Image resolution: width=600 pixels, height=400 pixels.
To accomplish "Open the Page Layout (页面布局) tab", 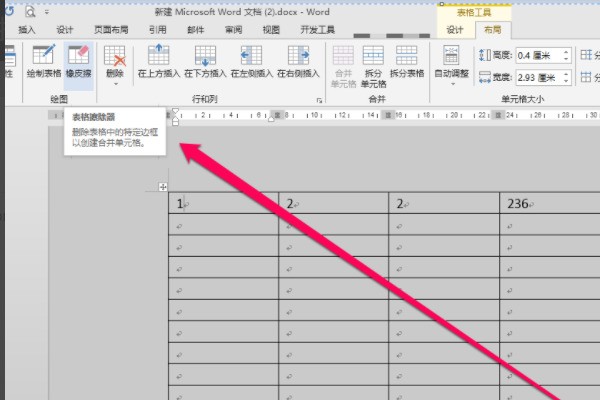I will point(111,30).
